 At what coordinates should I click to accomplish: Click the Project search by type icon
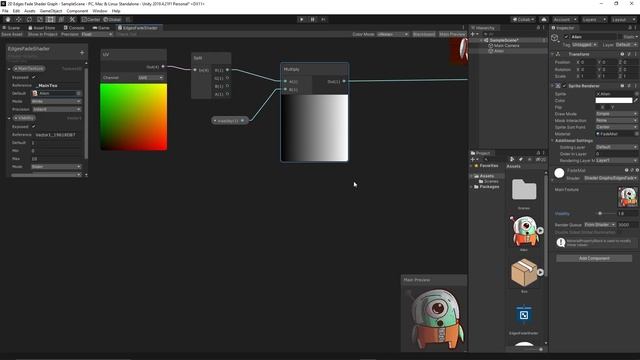pos(512,160)
